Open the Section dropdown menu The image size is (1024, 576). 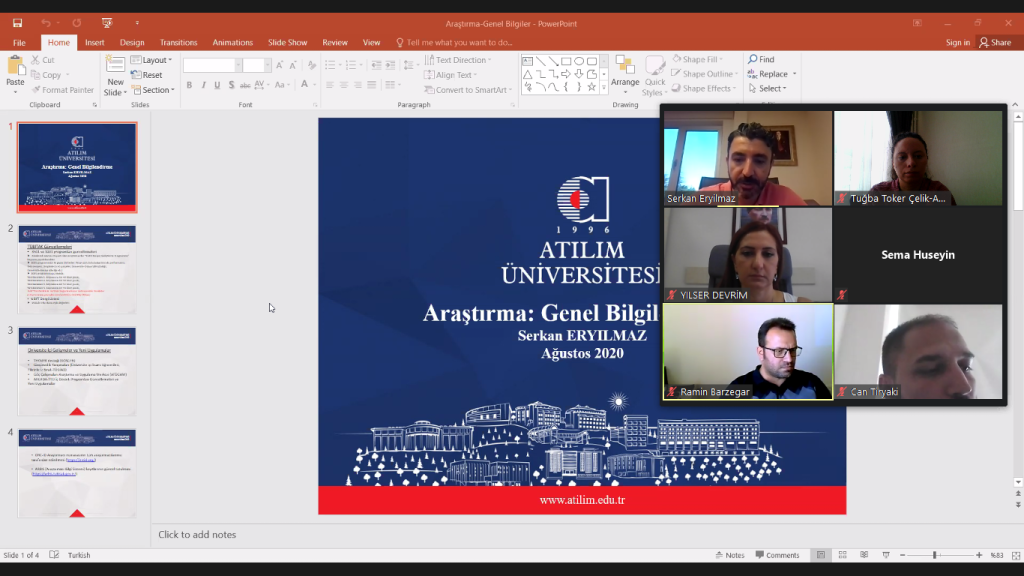coord(156,90)
